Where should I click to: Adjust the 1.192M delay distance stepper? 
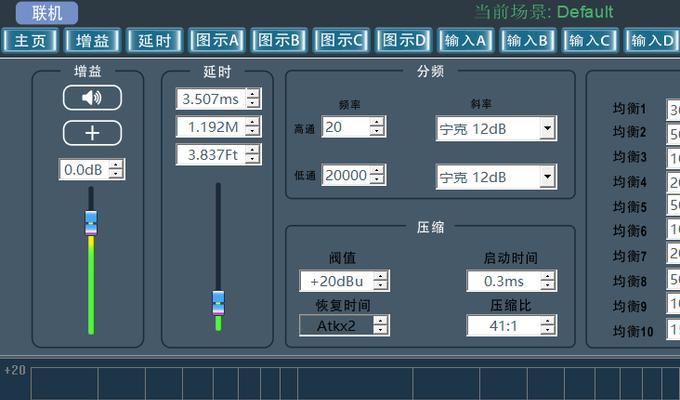click(x=252, y=127)
